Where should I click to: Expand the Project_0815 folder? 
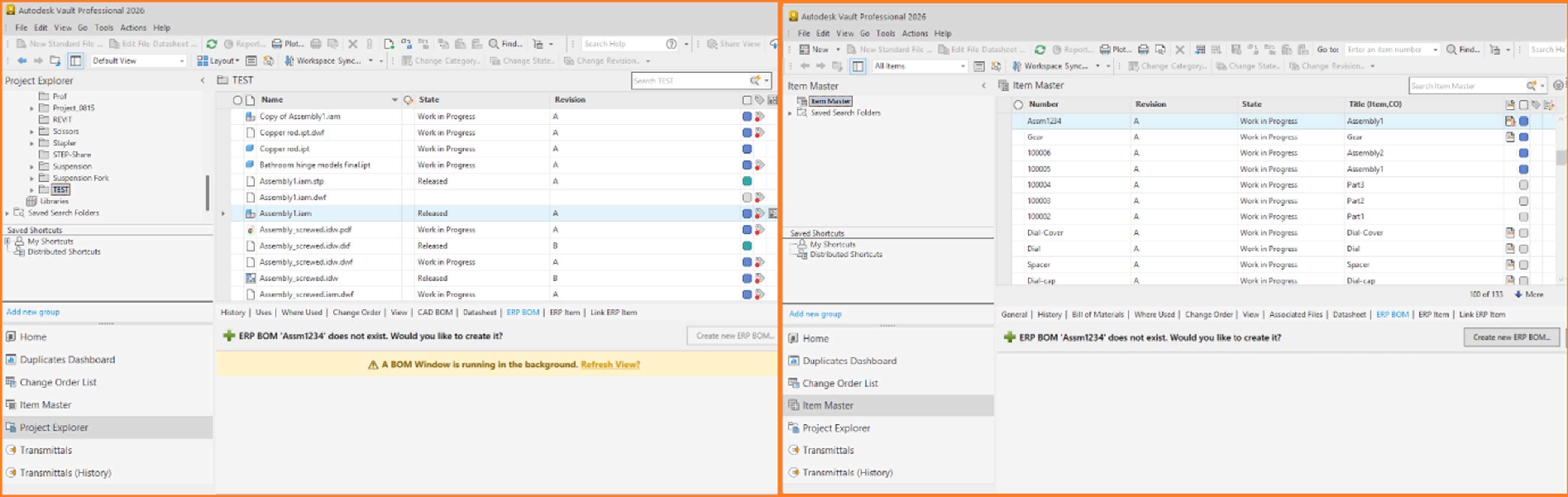[32, 108]
